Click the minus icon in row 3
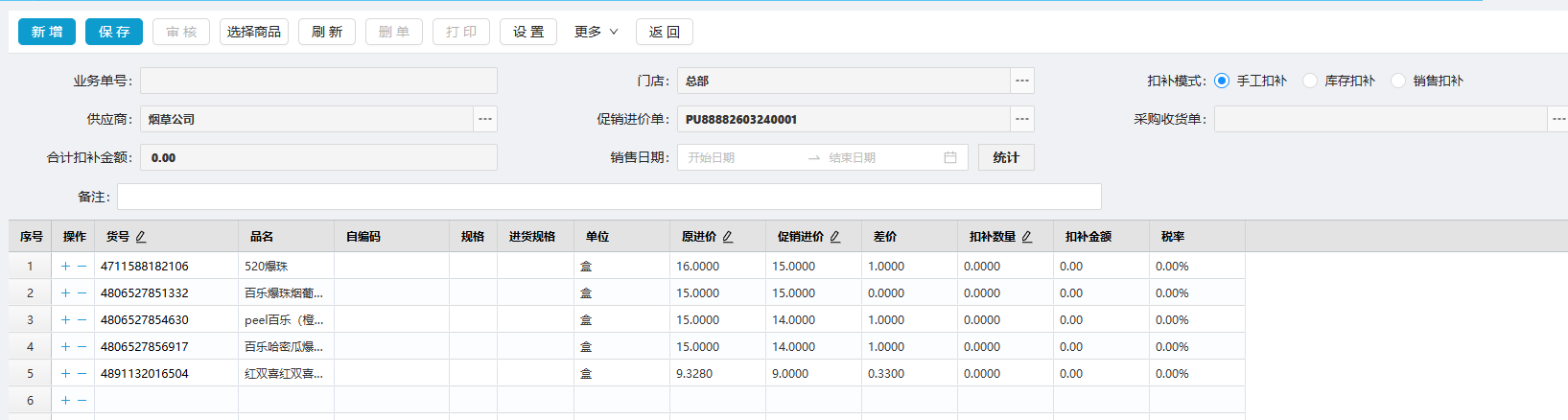 (x=82, y=320)
